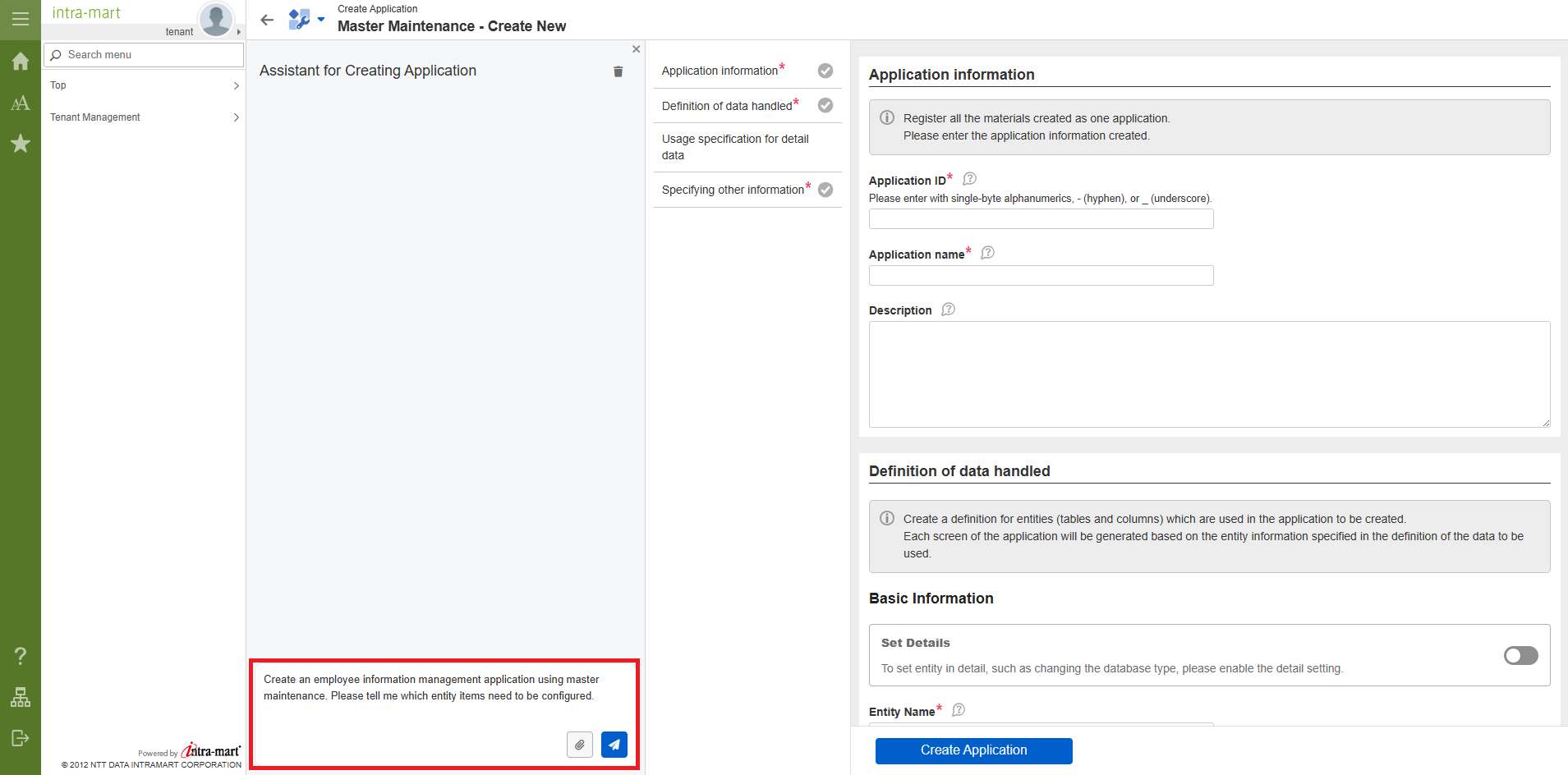Expand the Top menu item
The height and width of the screenshot is (775, 1568).
pyautogui.click(x=144, y=85)
